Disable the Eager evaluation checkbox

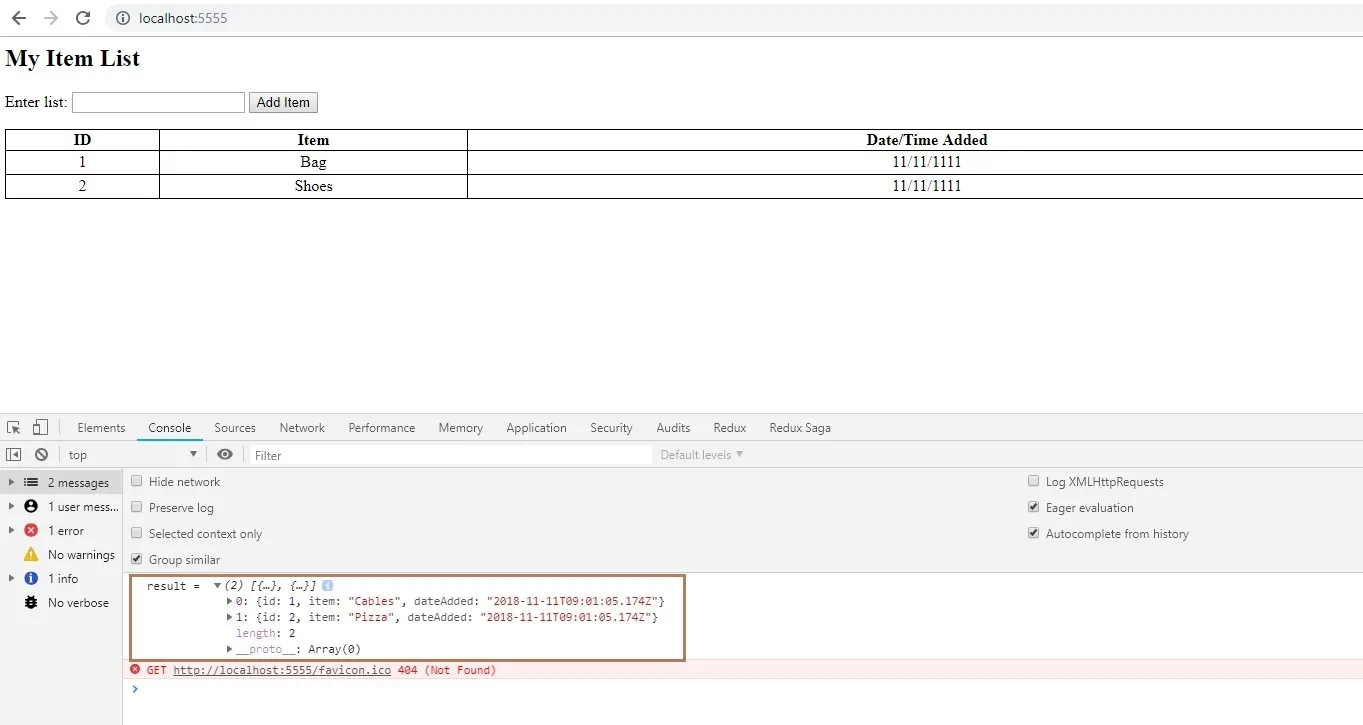pyautogui.click(x=1034, y=507)
